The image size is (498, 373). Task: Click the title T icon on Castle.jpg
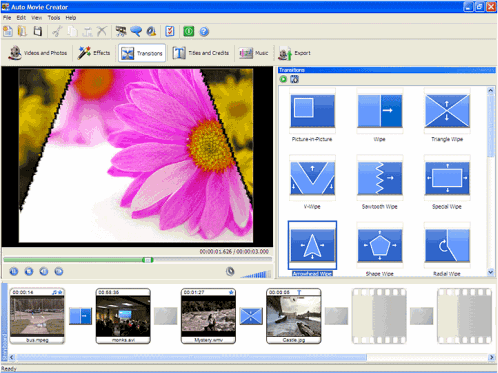tap(299, 292)
